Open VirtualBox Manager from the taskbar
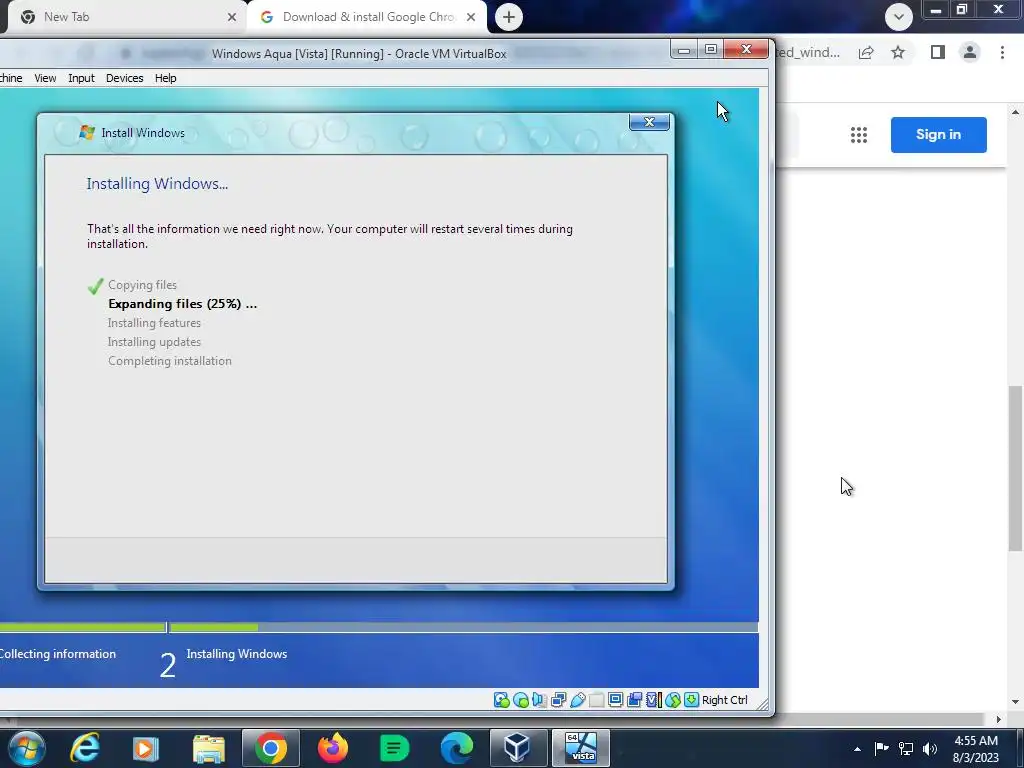This screenshot has width=1024, height=768. click(518, 748)
